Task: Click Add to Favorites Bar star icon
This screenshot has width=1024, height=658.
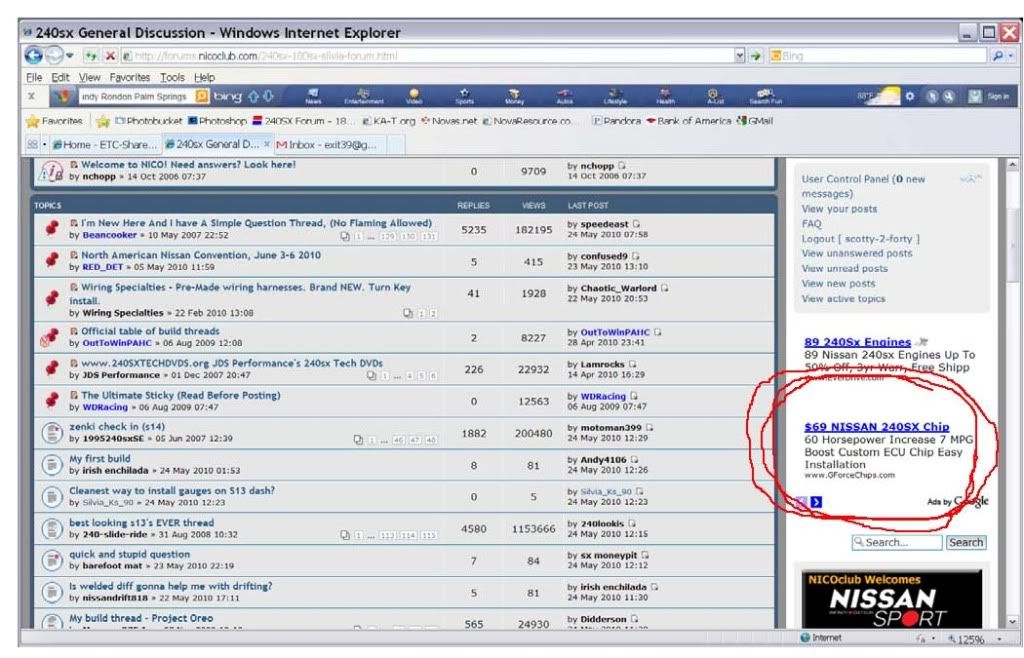Action: pyautogui.click(x=103, y=121)
